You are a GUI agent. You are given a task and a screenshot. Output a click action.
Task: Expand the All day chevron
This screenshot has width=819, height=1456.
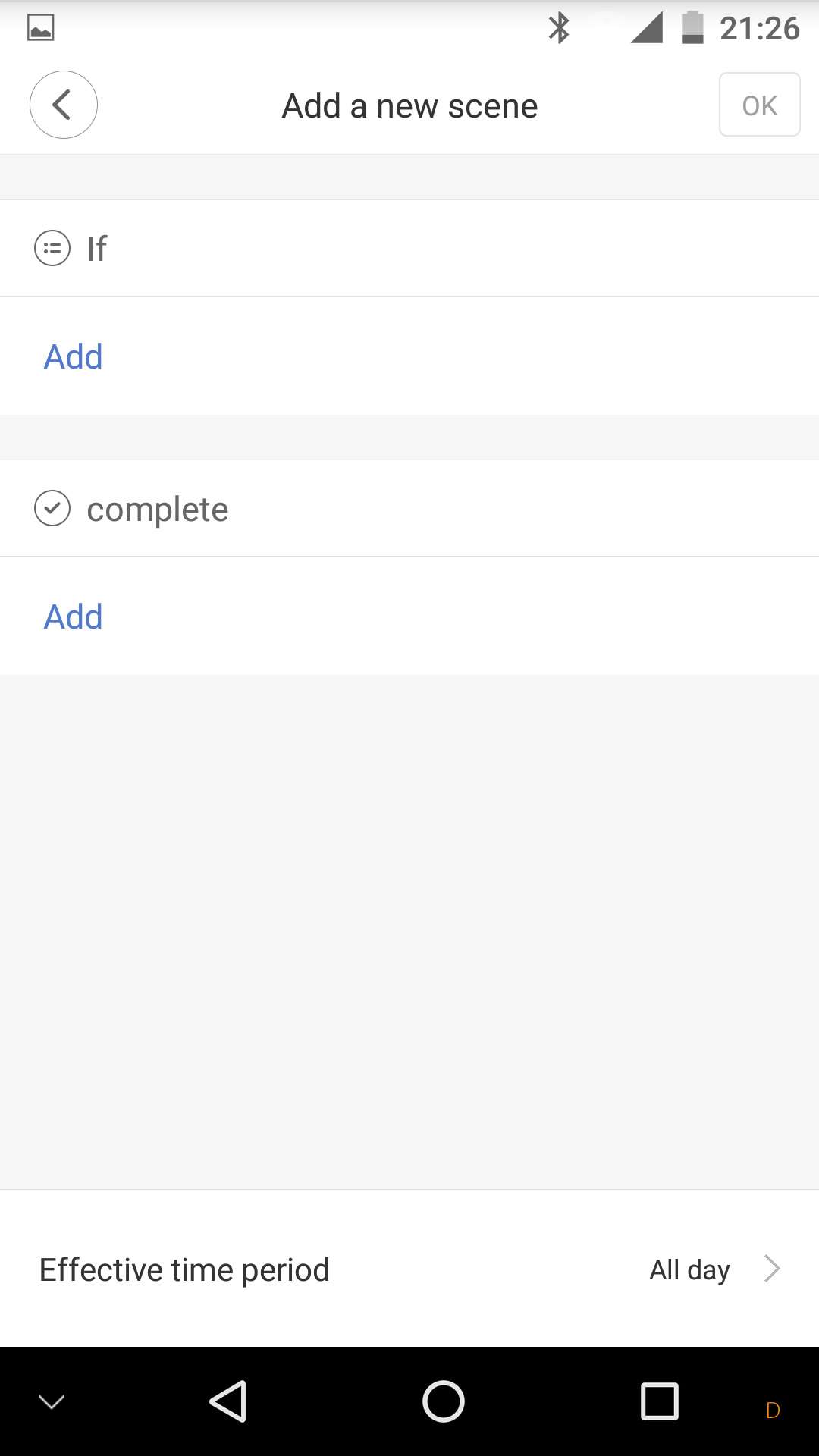(x=772, y=1269)
